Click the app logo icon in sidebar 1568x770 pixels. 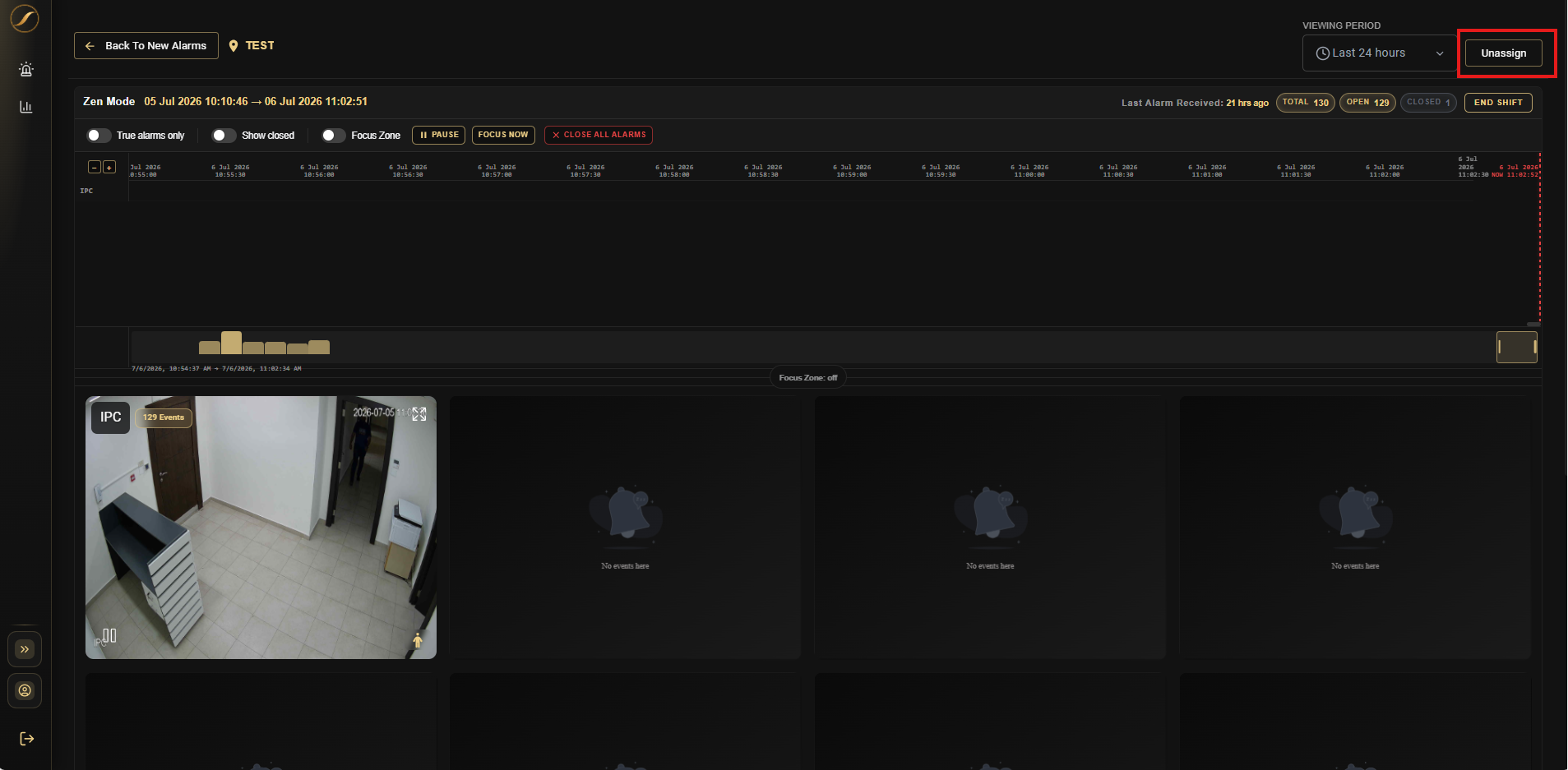coord(25,18)
